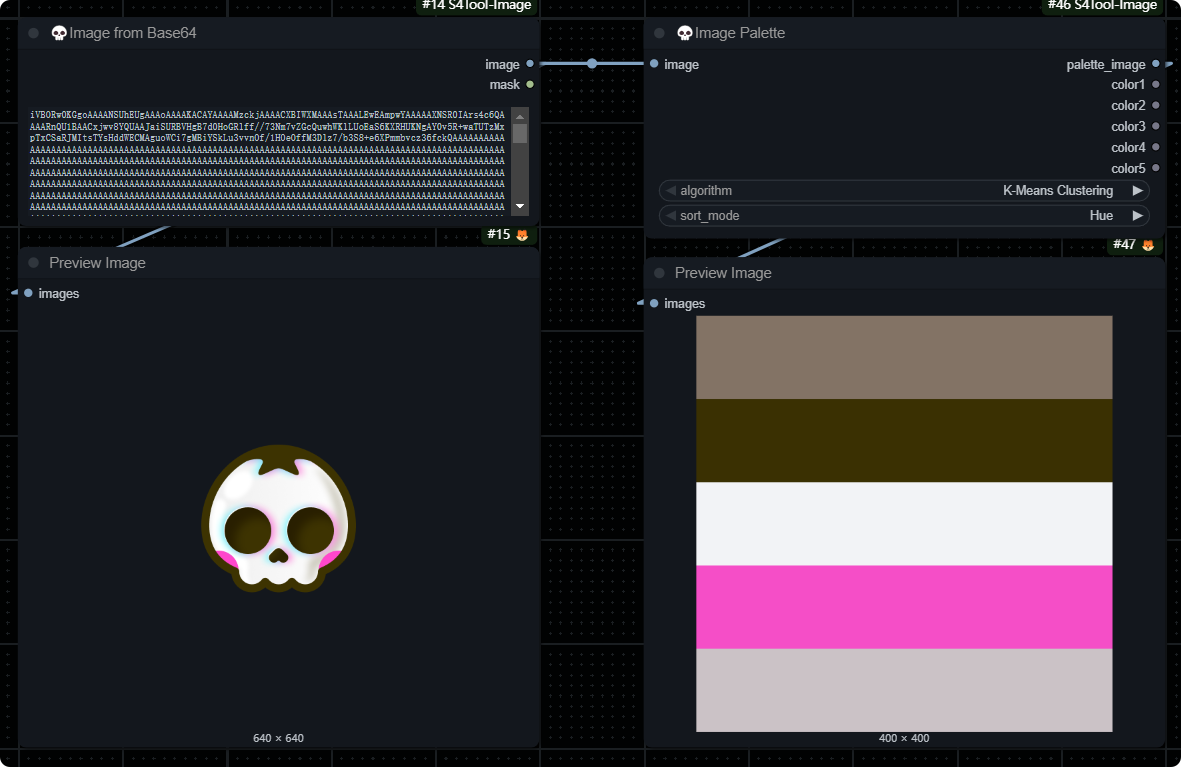Click the next arrow on the algorithm selector

tap(1137, 191)
